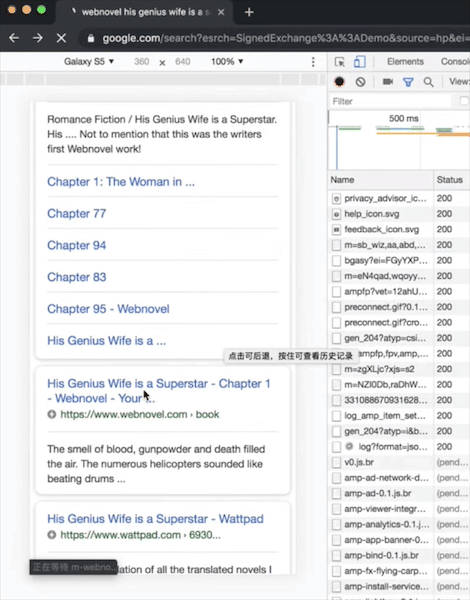Open the Chapter 1: The Woman in link

pyautogui.click(x=121, y=182)
